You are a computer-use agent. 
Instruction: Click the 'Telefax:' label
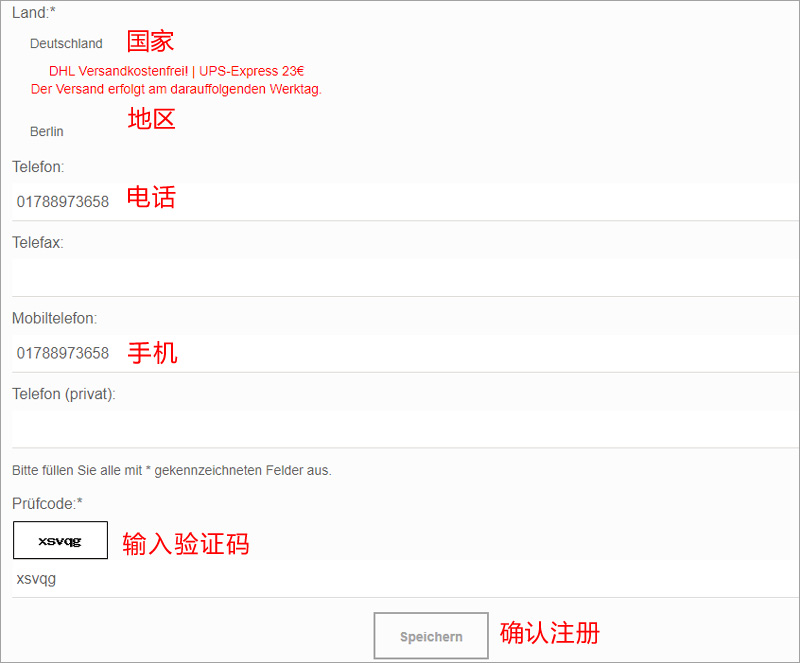pyautogui.click(x=38, y=242)
